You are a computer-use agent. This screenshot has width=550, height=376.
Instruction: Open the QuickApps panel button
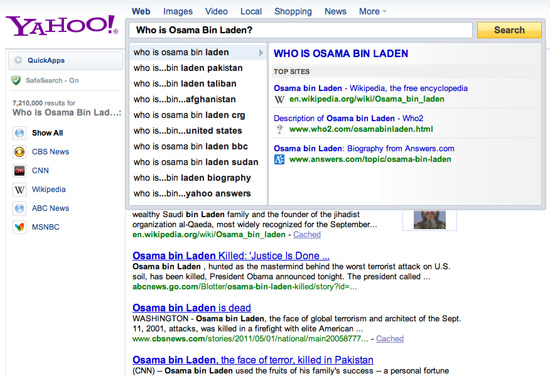[66, 60]
